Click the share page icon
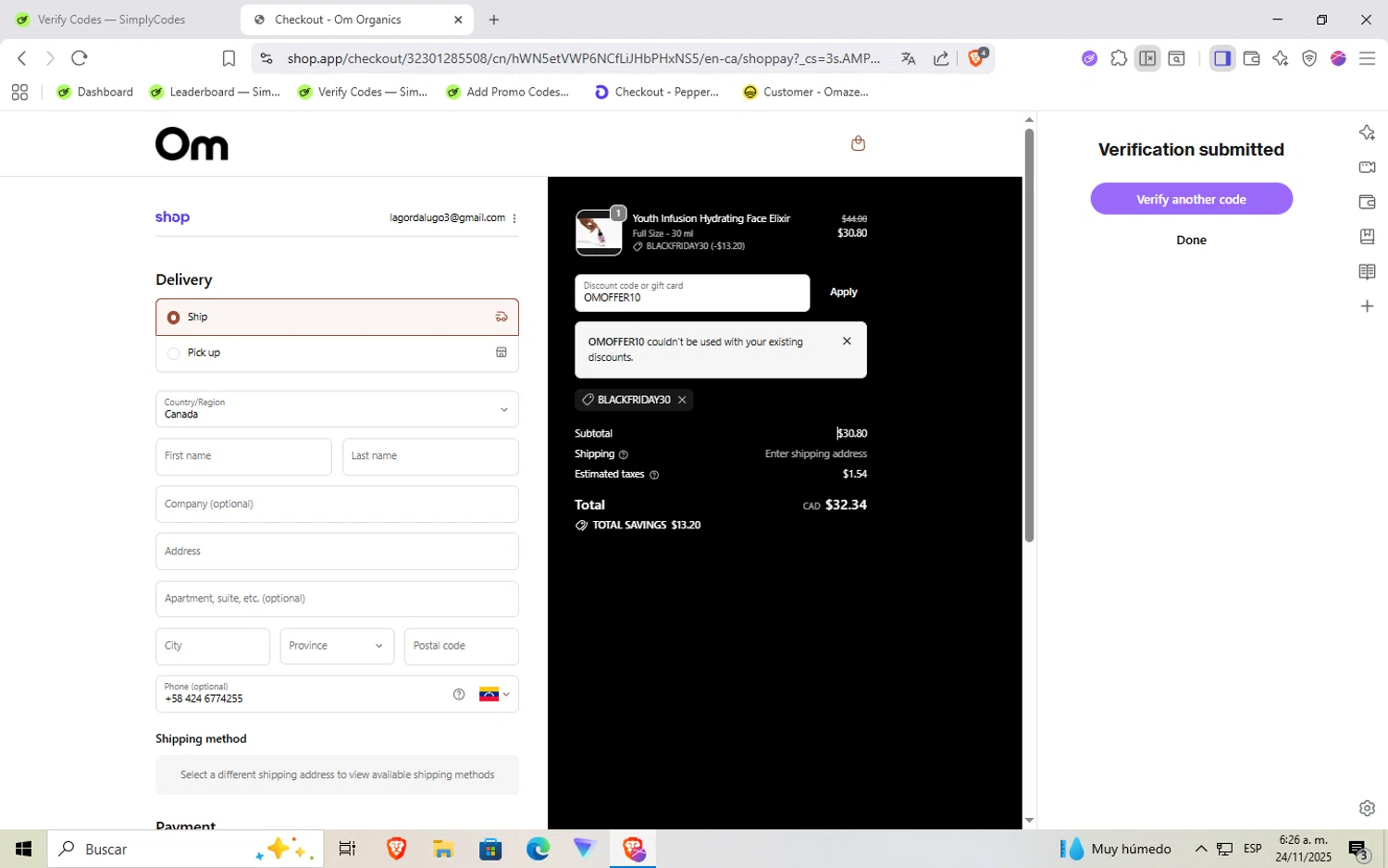Image resolution: width=1388 pixels, height=868 pixels. 941,58
